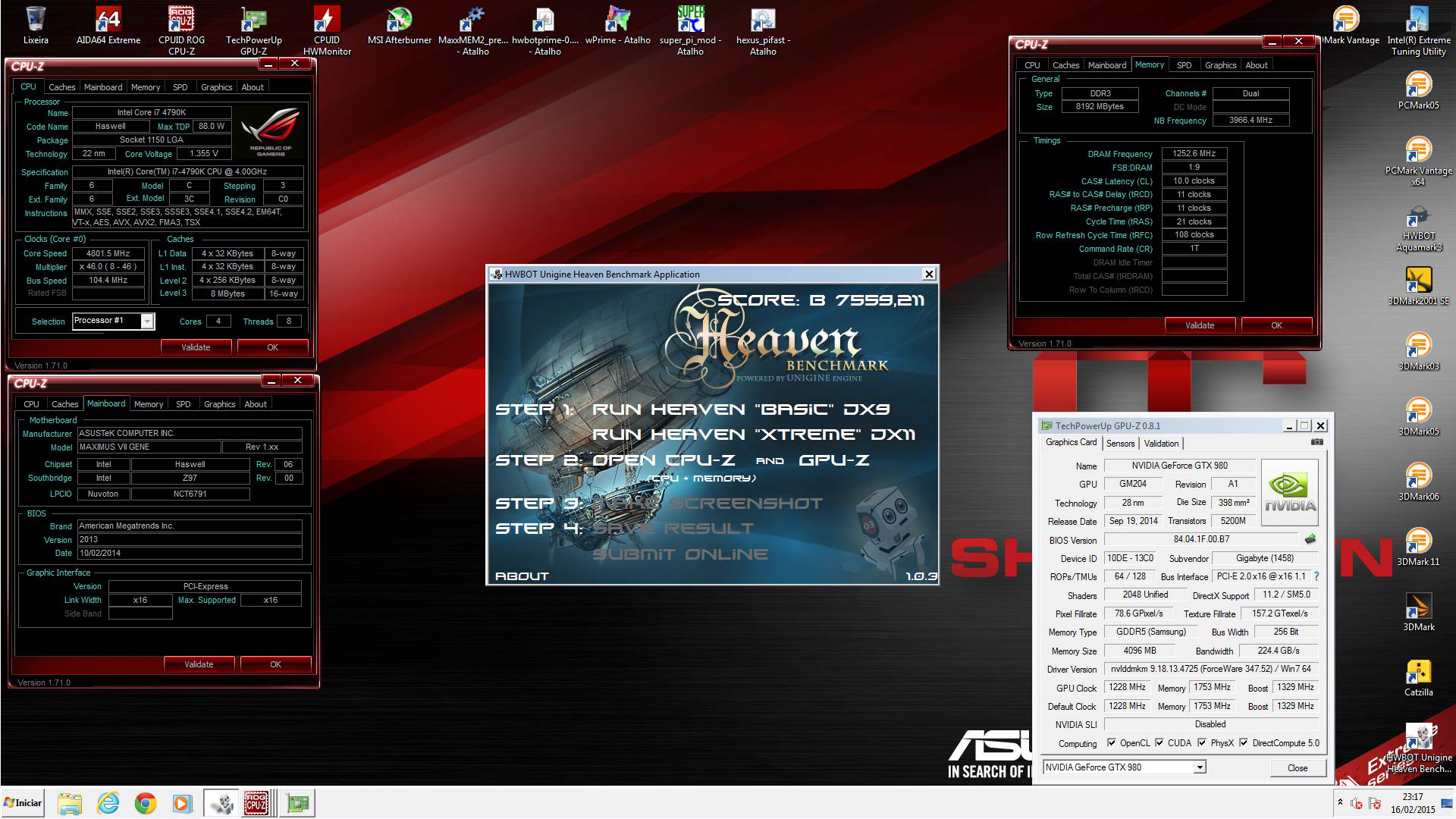Switch to Validation tab in GPU-Z
Viewport: 1456px width, 819px height.
[1161, 444]
